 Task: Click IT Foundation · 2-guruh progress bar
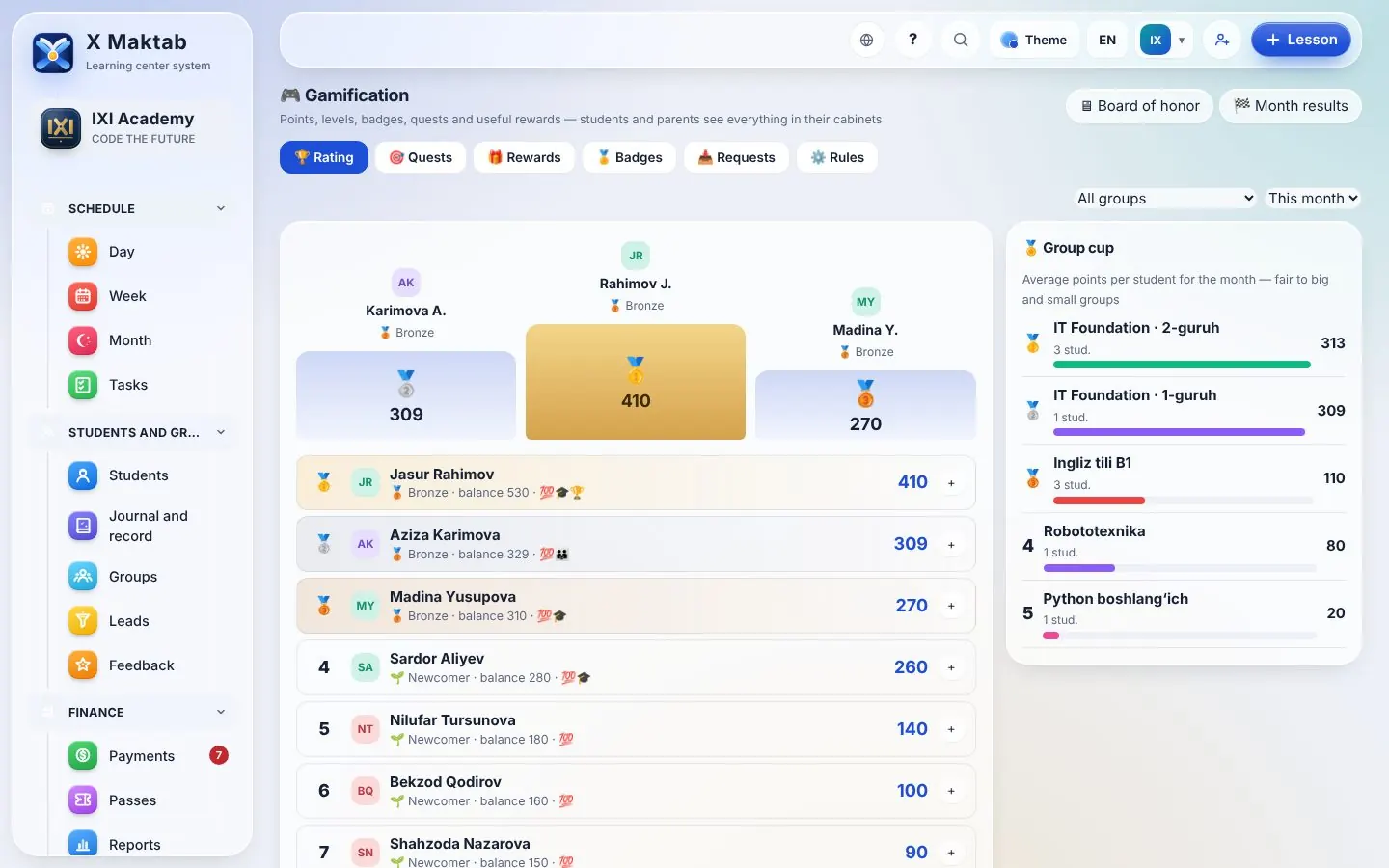tap(1182, 366)
